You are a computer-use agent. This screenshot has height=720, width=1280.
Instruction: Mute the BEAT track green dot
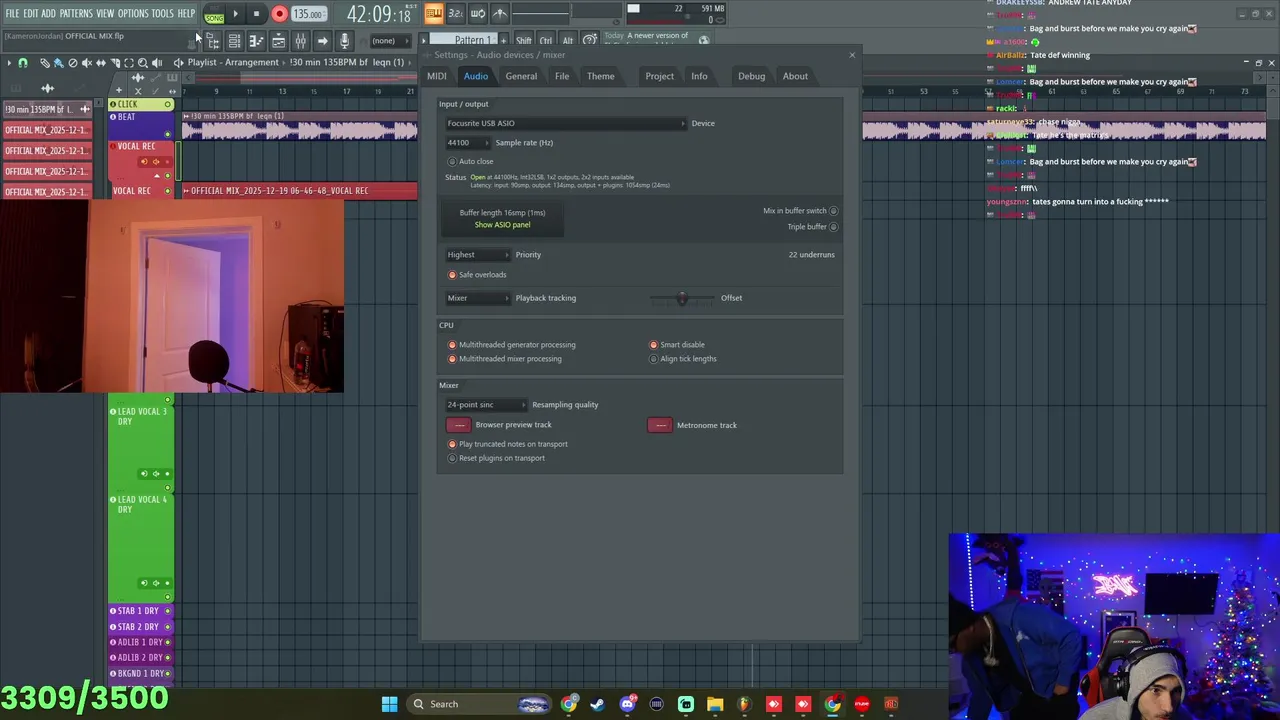click(167, 134)
